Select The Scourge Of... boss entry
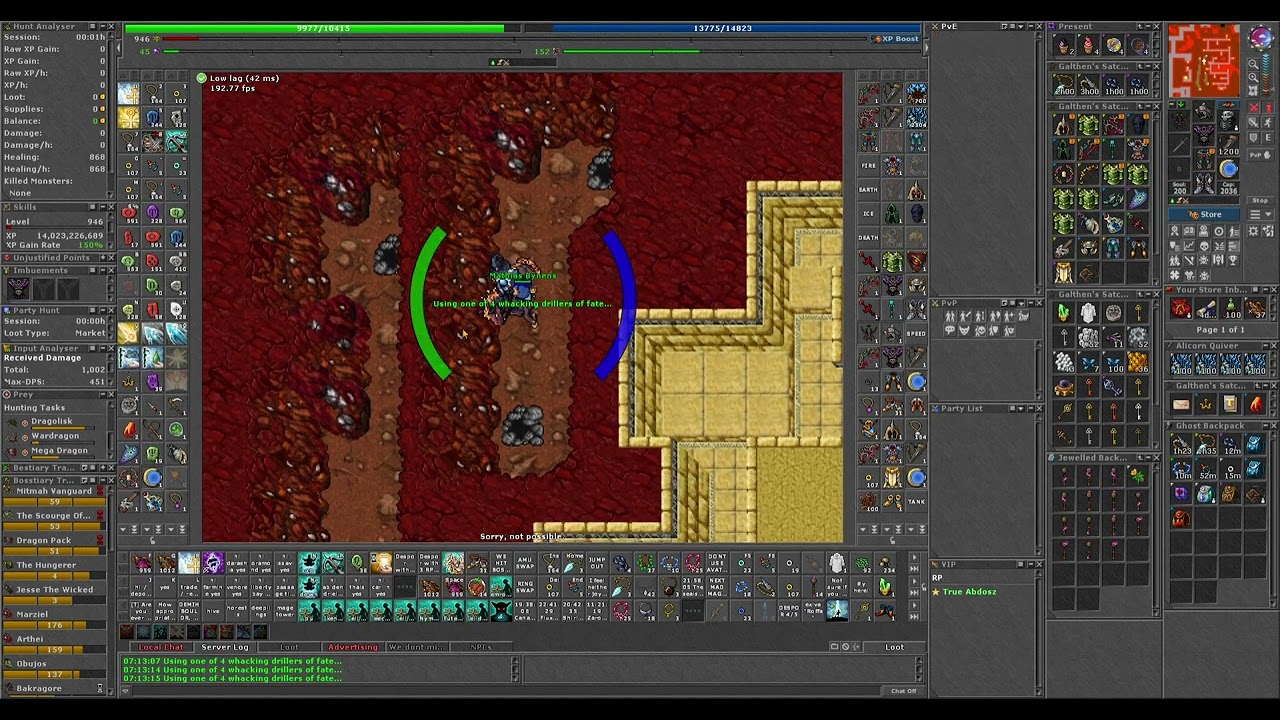This screenshot has height=720, width=1280. [x=54, y=519]
